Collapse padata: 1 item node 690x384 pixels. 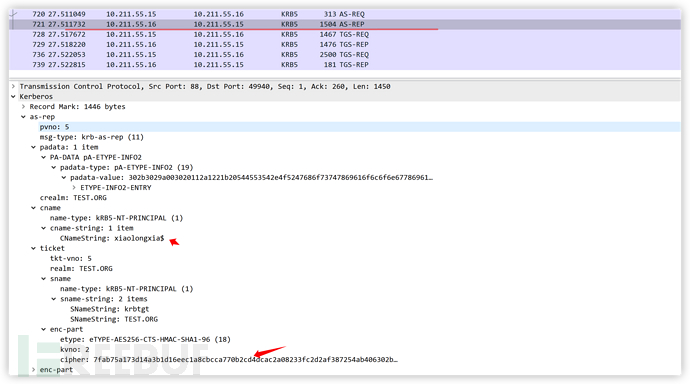(x=33, y=147)
